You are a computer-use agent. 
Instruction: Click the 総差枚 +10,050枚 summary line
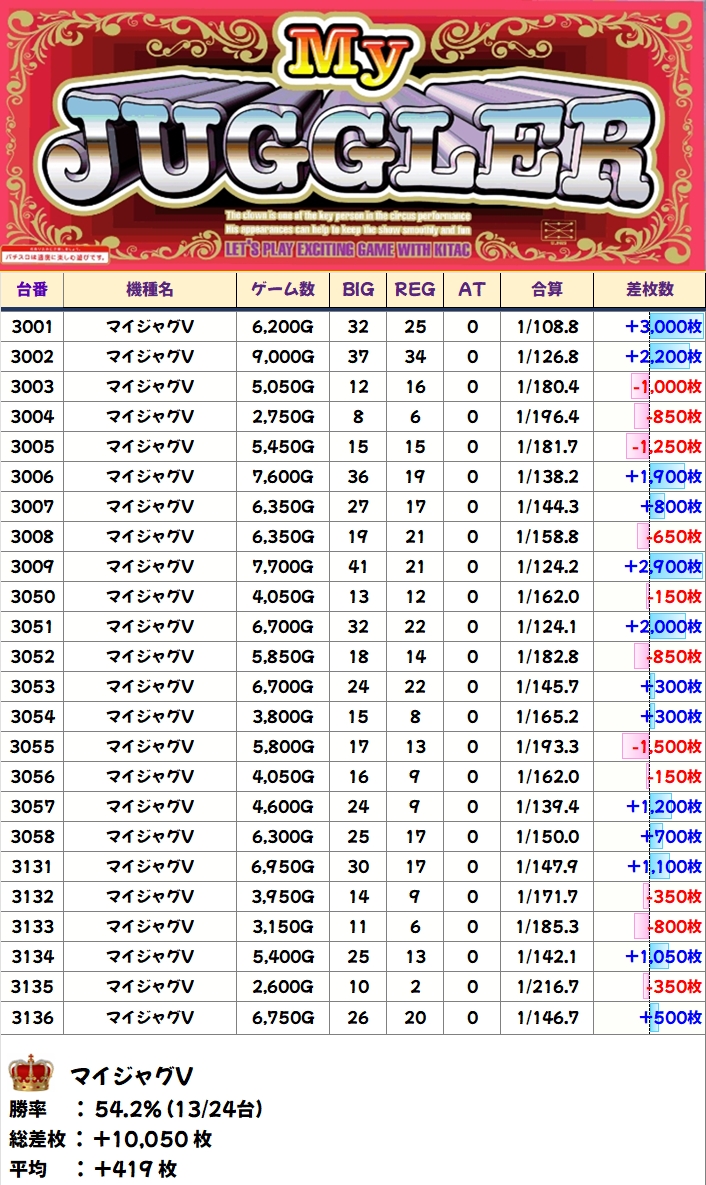point(110,1139)
